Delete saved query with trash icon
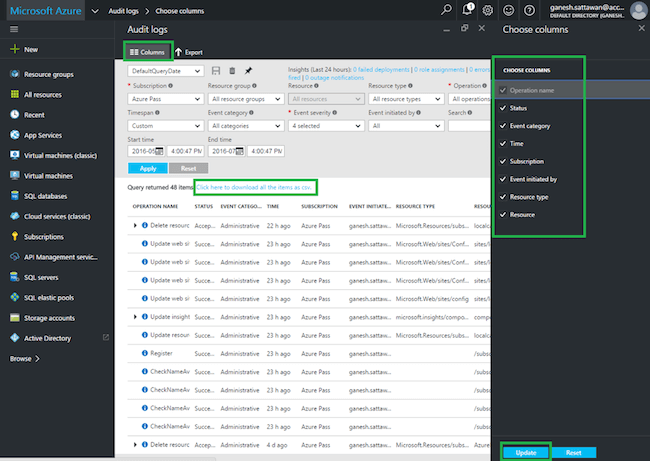 coord(232,71)
